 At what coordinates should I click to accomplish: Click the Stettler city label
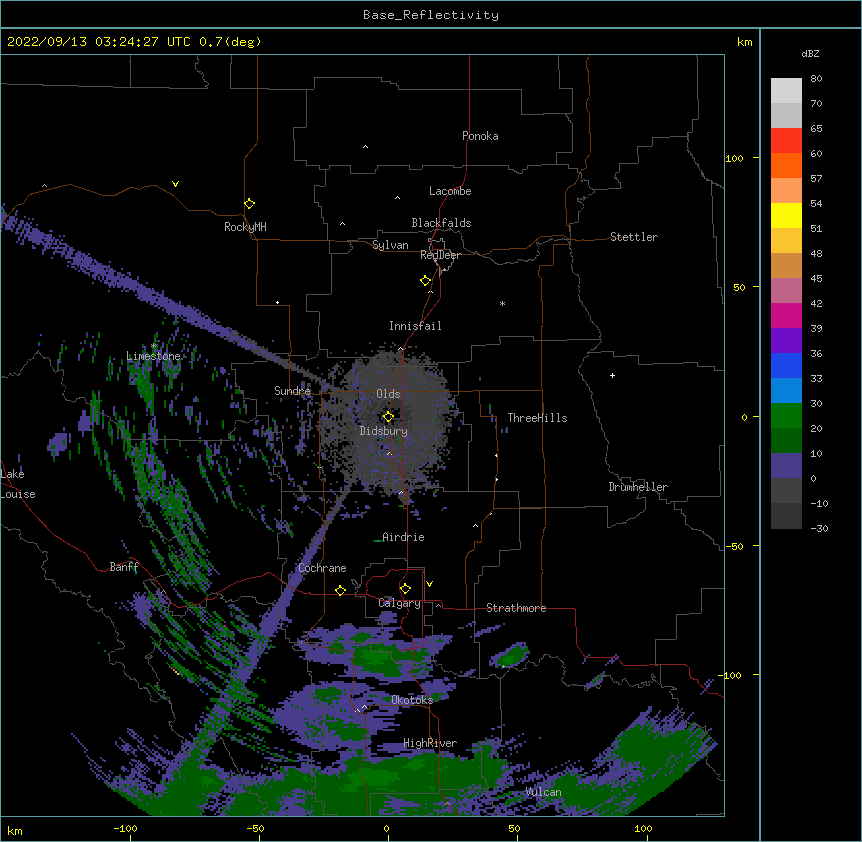point(634,237)
